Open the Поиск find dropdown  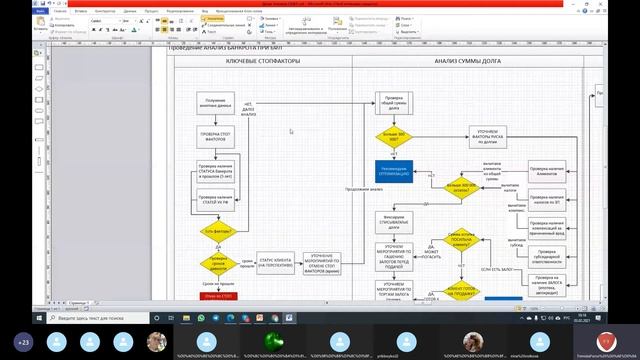(405, 19)
